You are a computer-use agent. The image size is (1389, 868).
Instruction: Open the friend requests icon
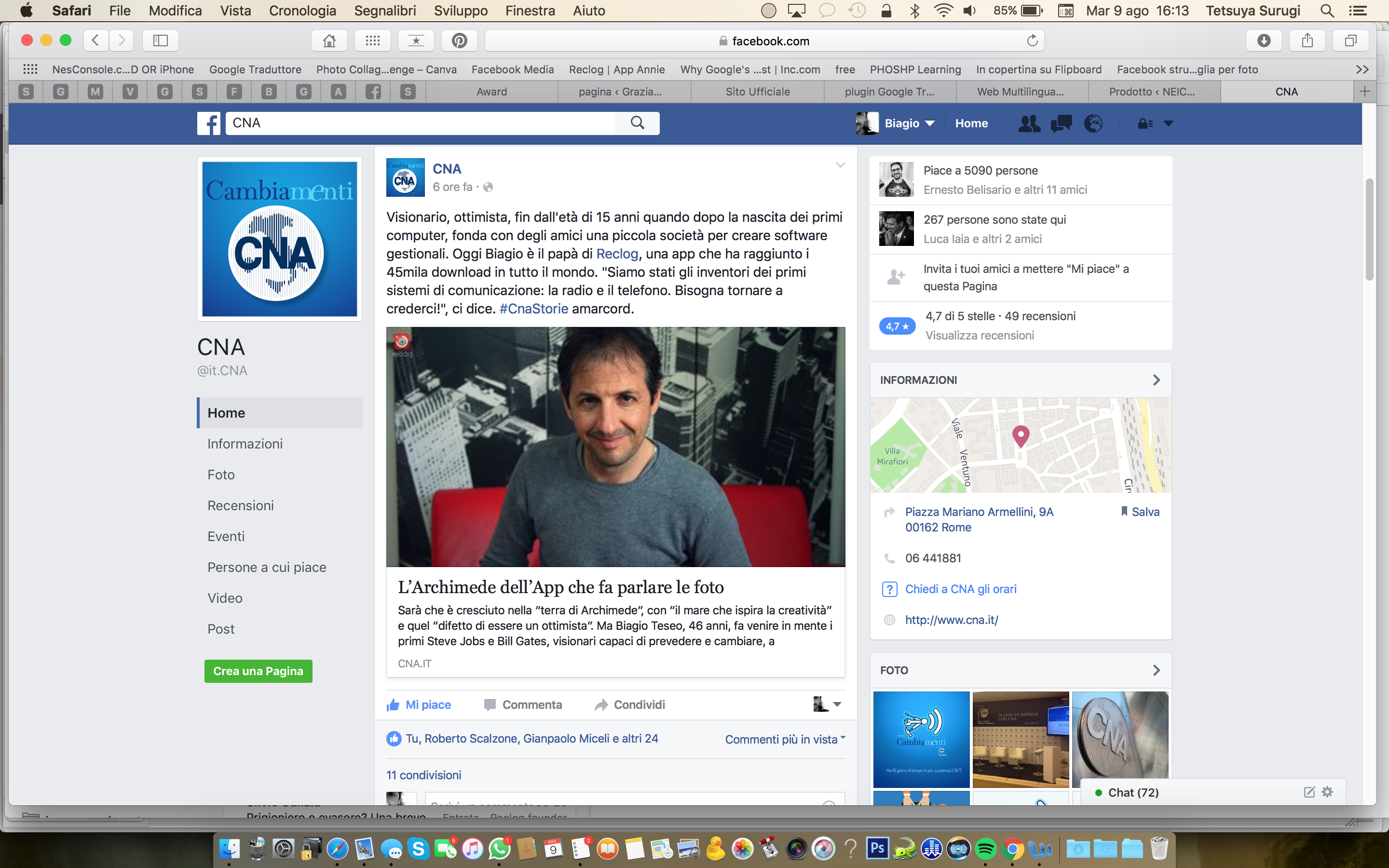[x=1029, y=123]
